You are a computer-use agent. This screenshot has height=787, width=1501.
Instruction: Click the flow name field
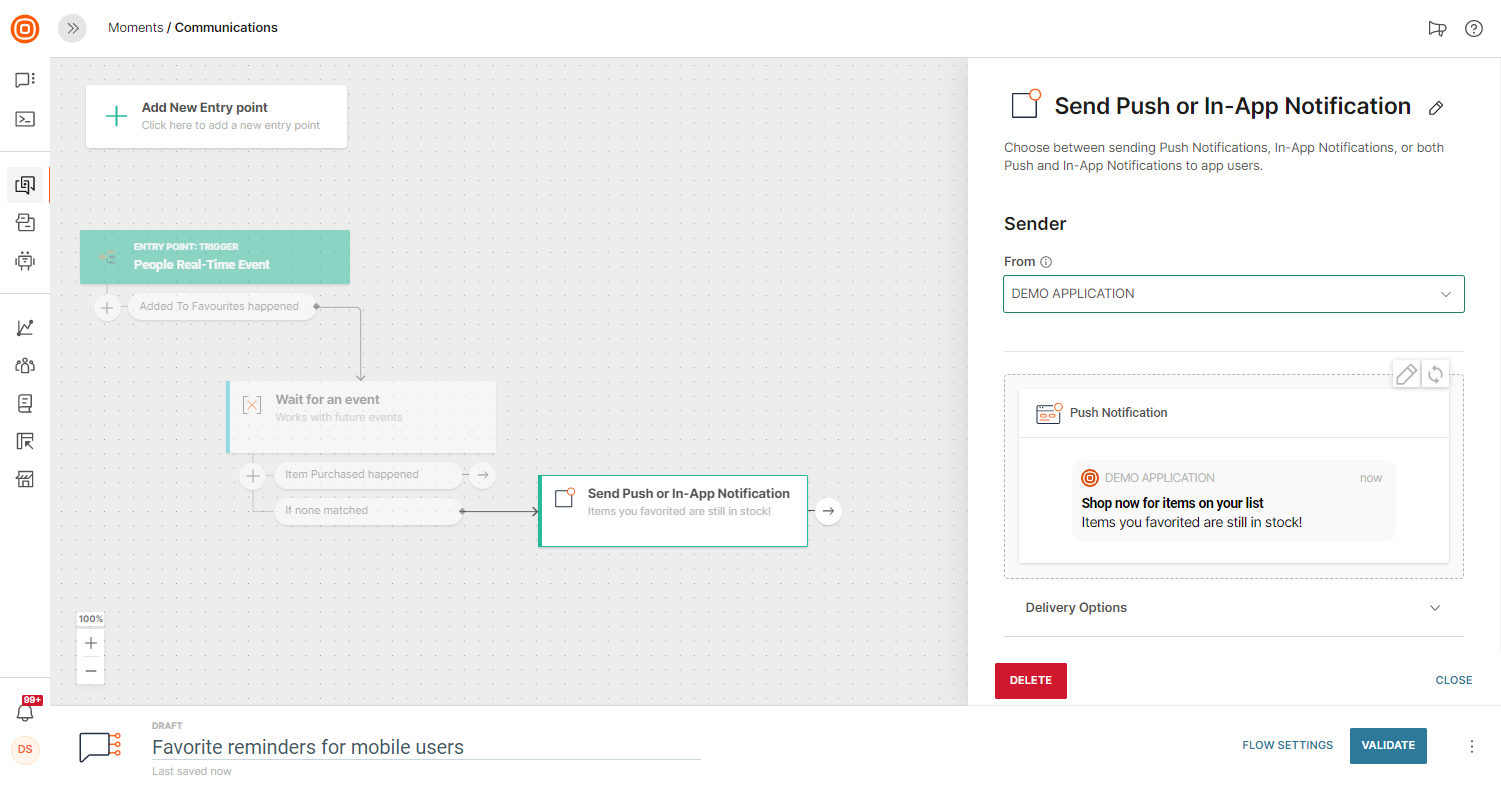point(425,747)
